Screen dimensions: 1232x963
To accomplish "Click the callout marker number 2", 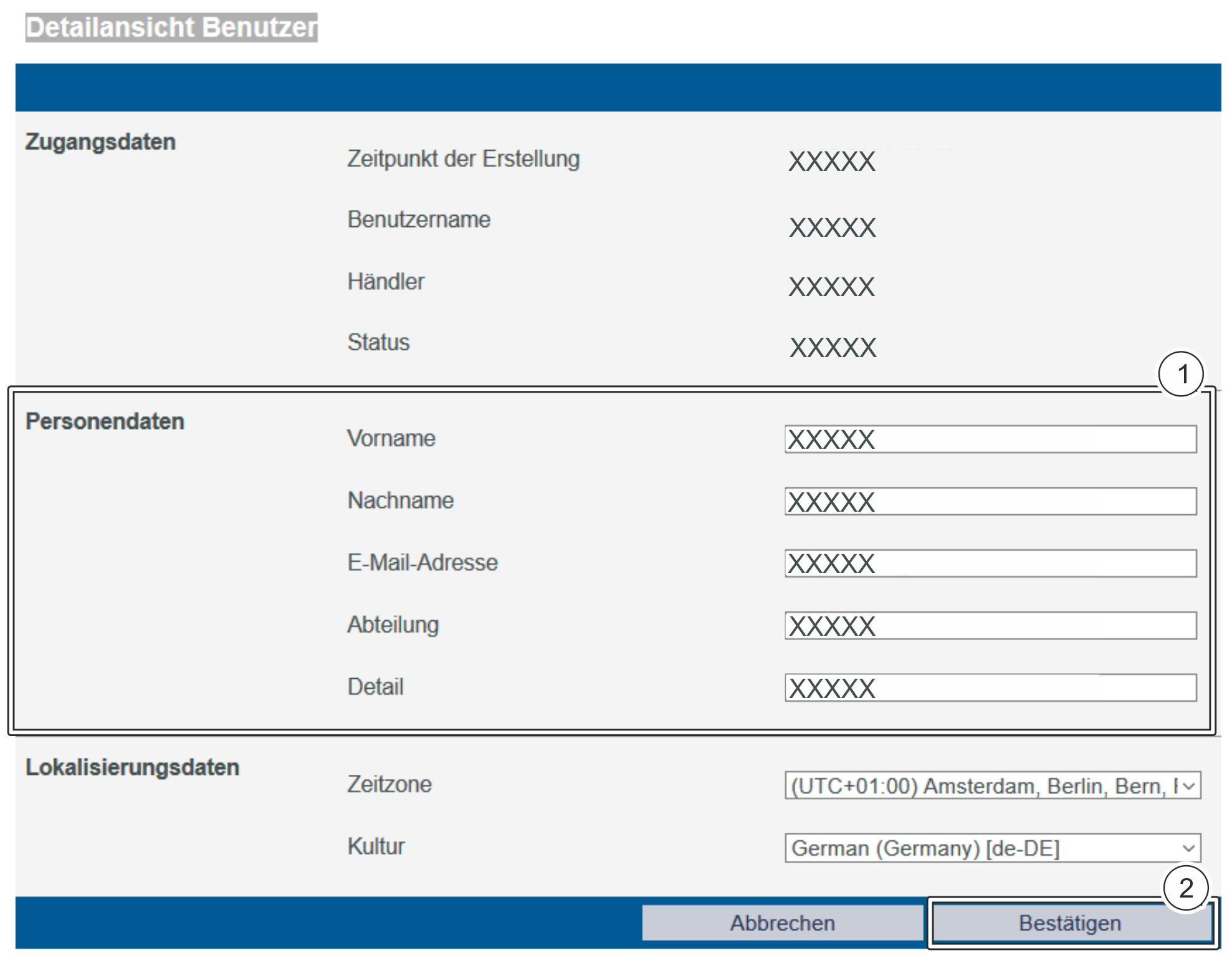I will [x=1186, y=888].
